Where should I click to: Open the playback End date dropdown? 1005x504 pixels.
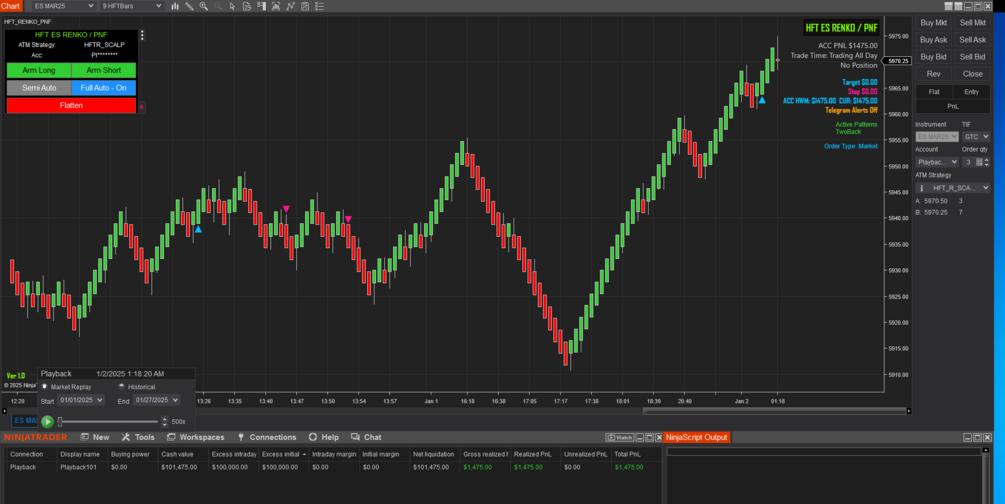tap(156, 400)
